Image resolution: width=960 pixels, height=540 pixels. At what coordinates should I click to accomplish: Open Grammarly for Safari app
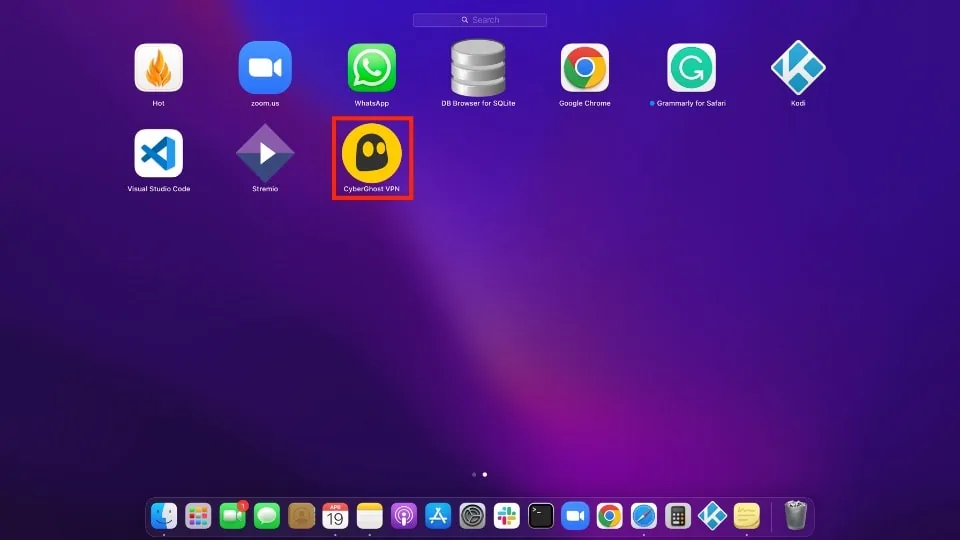click(691, 67)
